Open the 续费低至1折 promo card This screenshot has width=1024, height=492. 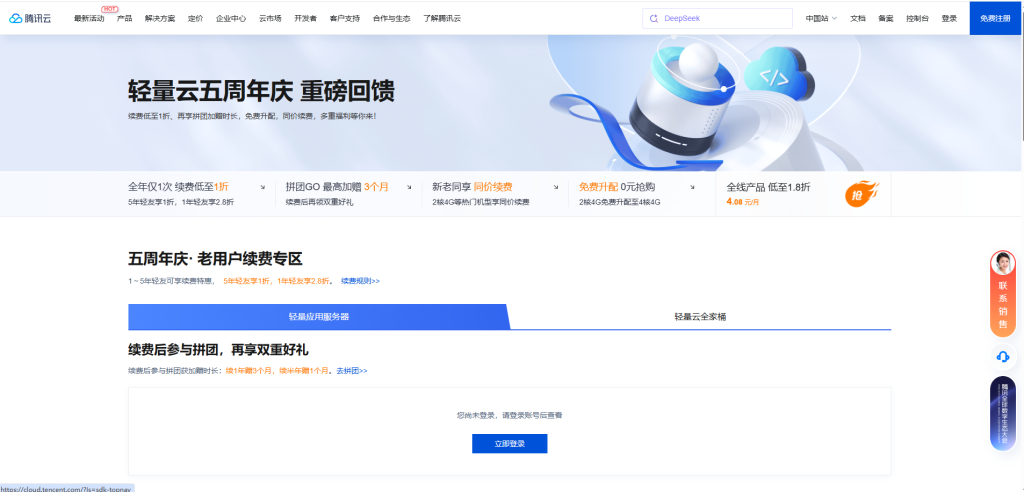[196, 194]
